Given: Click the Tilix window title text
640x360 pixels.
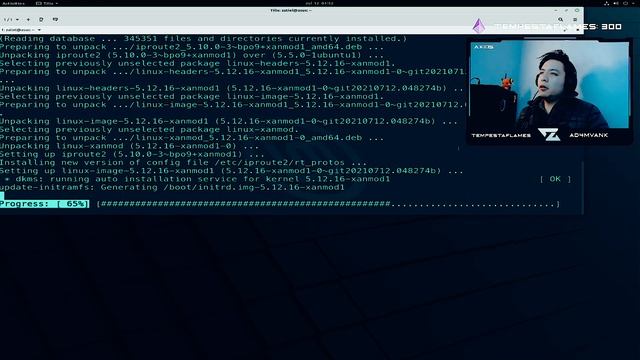Looking at the screenshot, I should 291,11.
